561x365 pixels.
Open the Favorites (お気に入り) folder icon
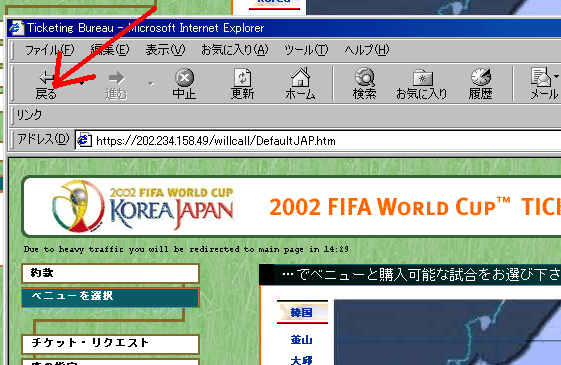[x=422, y=84]
